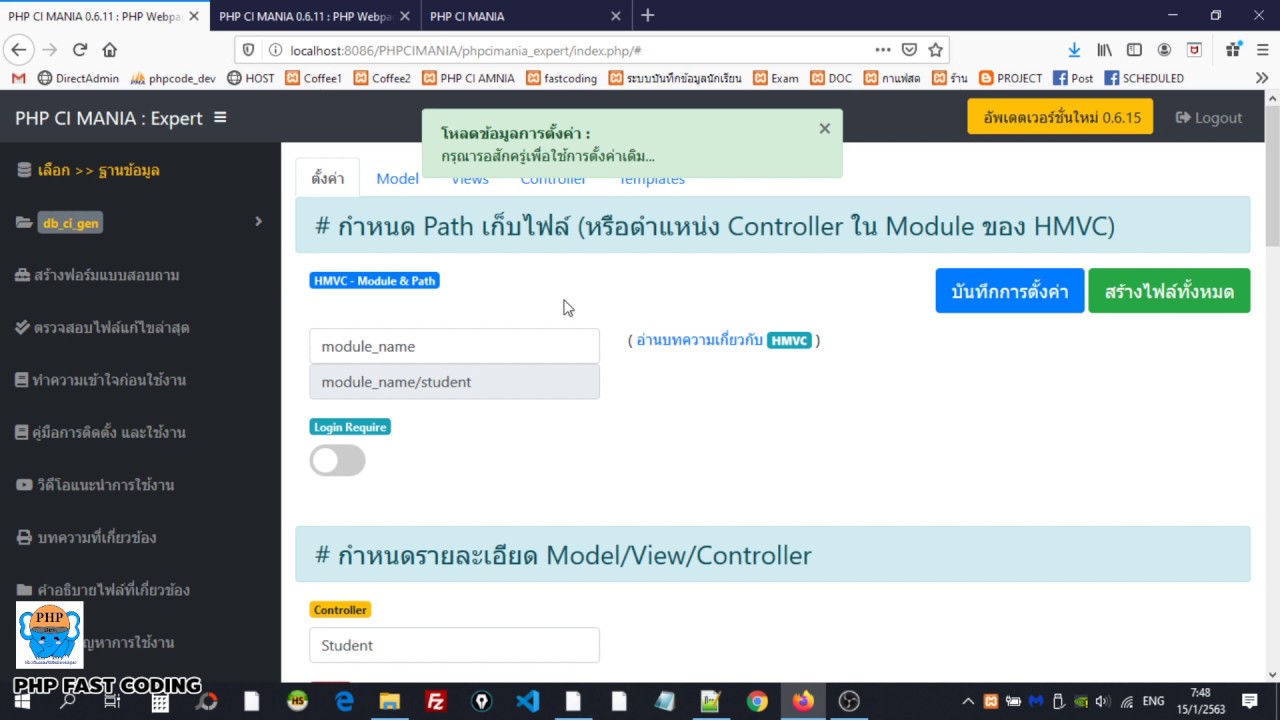Open the Firefox library icon

pyautogui.click(x=1104, y=50)
